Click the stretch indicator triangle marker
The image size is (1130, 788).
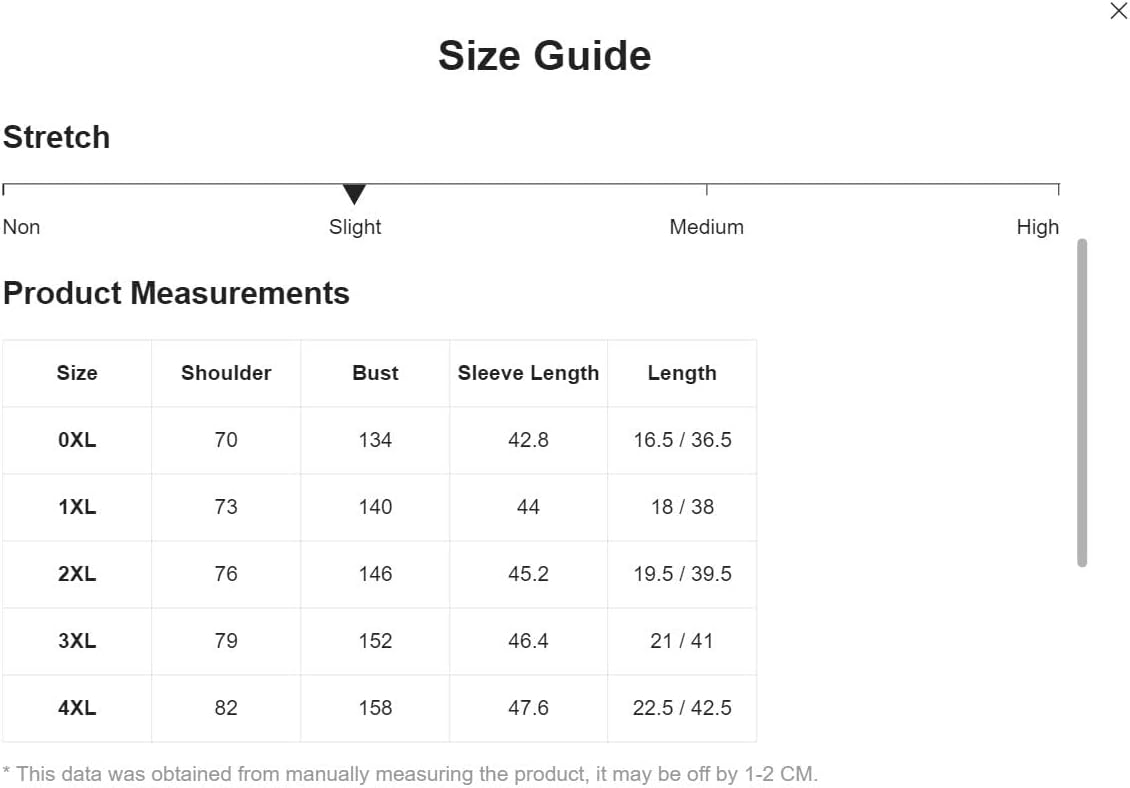355,194
